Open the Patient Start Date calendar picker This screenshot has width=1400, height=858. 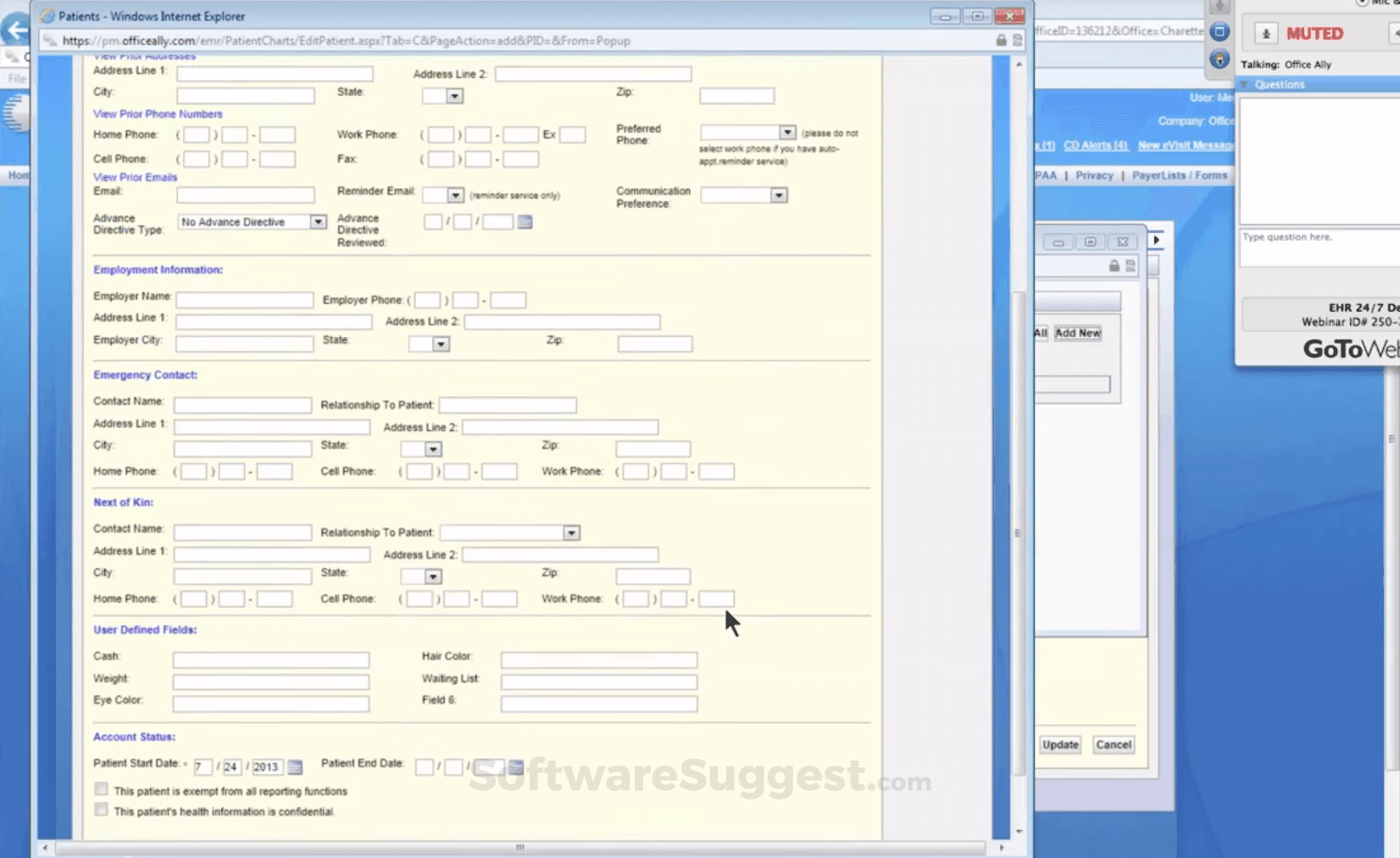[294, 766]
